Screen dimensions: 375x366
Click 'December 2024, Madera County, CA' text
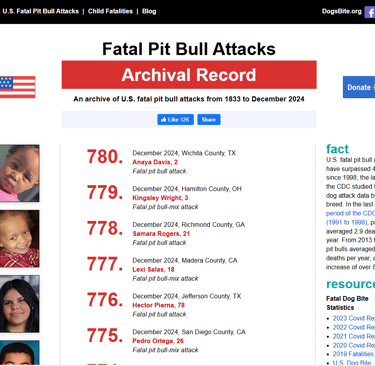click(x=185, y=260)
